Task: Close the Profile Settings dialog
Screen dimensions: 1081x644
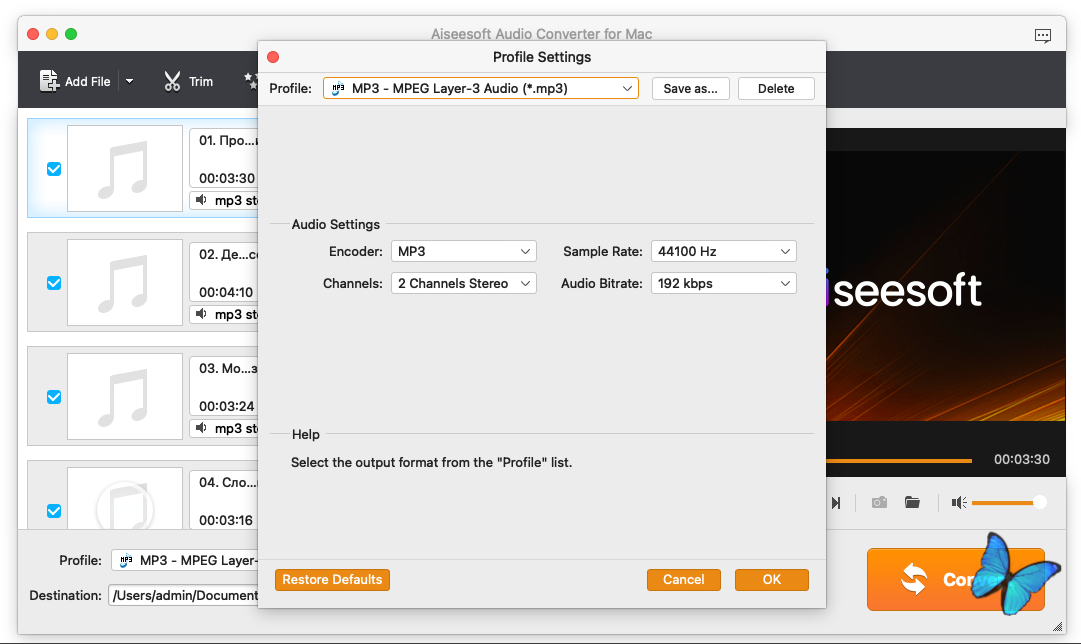Action: tap(273, 57)
